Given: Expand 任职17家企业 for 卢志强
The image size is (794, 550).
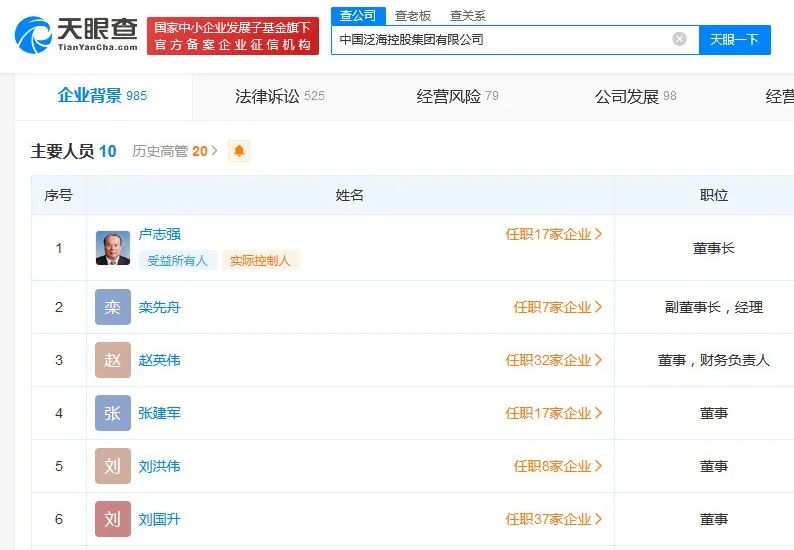Looking at the screenshot, I should point(553,234).
